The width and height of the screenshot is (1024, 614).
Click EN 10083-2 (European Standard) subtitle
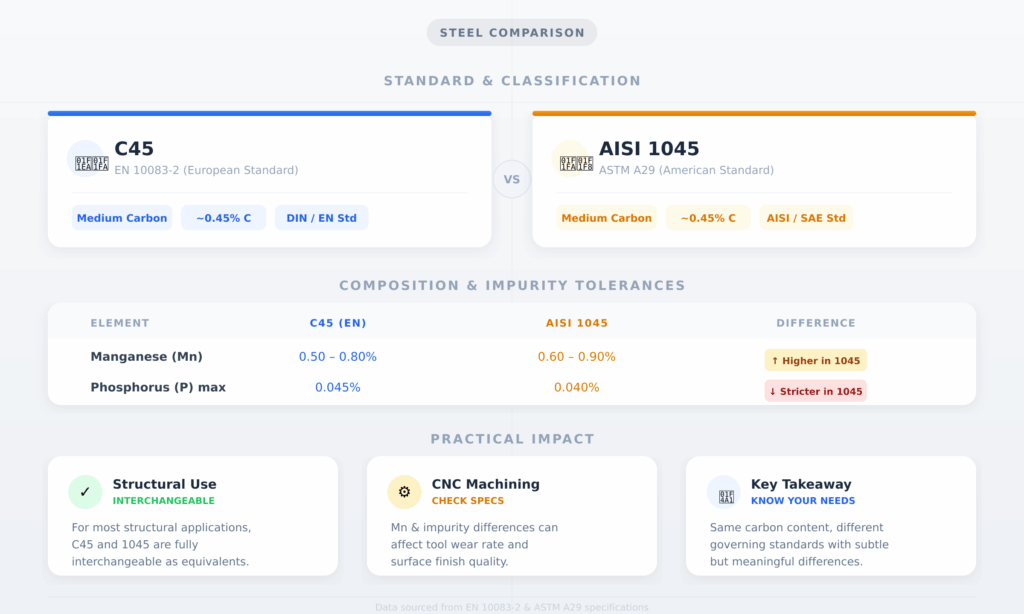(206, 170)
